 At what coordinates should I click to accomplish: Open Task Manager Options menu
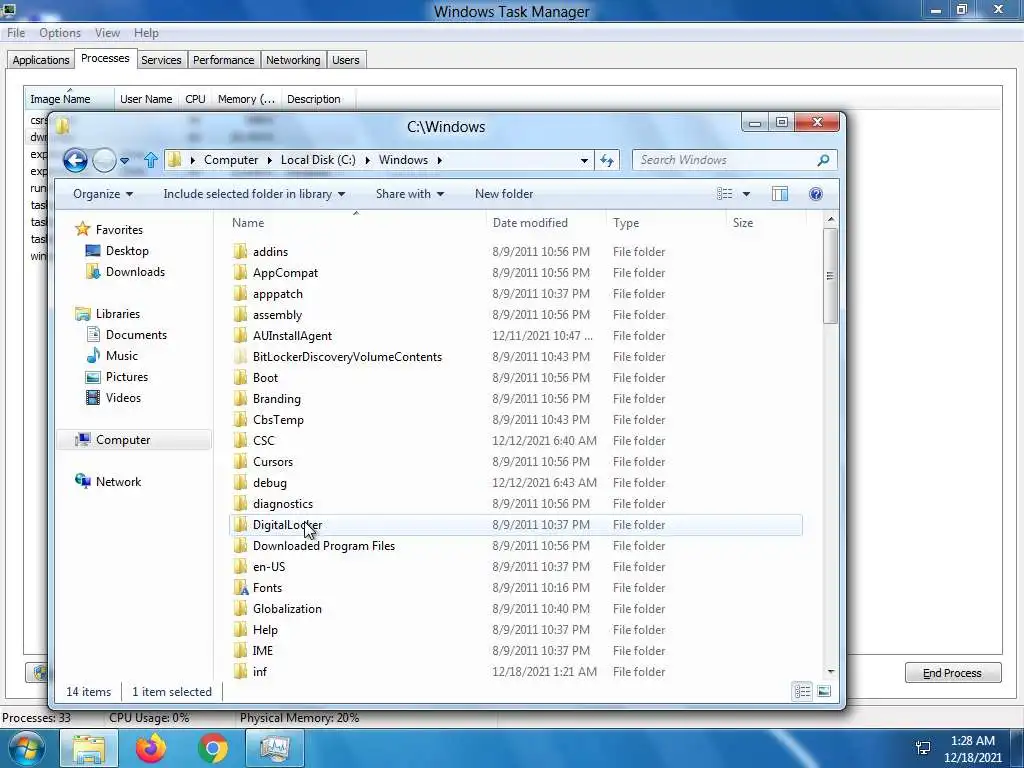coord(59,33)
